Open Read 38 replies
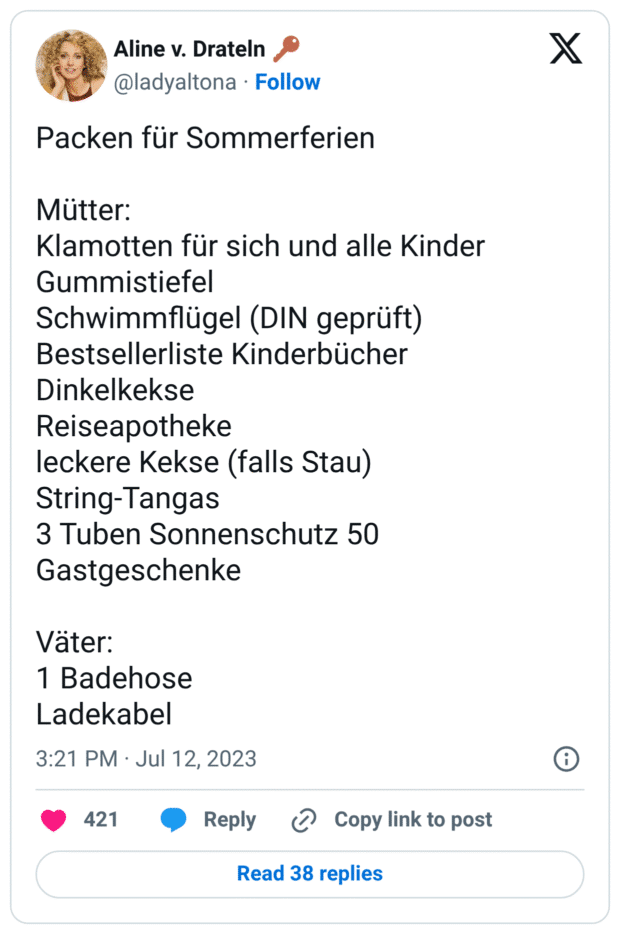 310,874
